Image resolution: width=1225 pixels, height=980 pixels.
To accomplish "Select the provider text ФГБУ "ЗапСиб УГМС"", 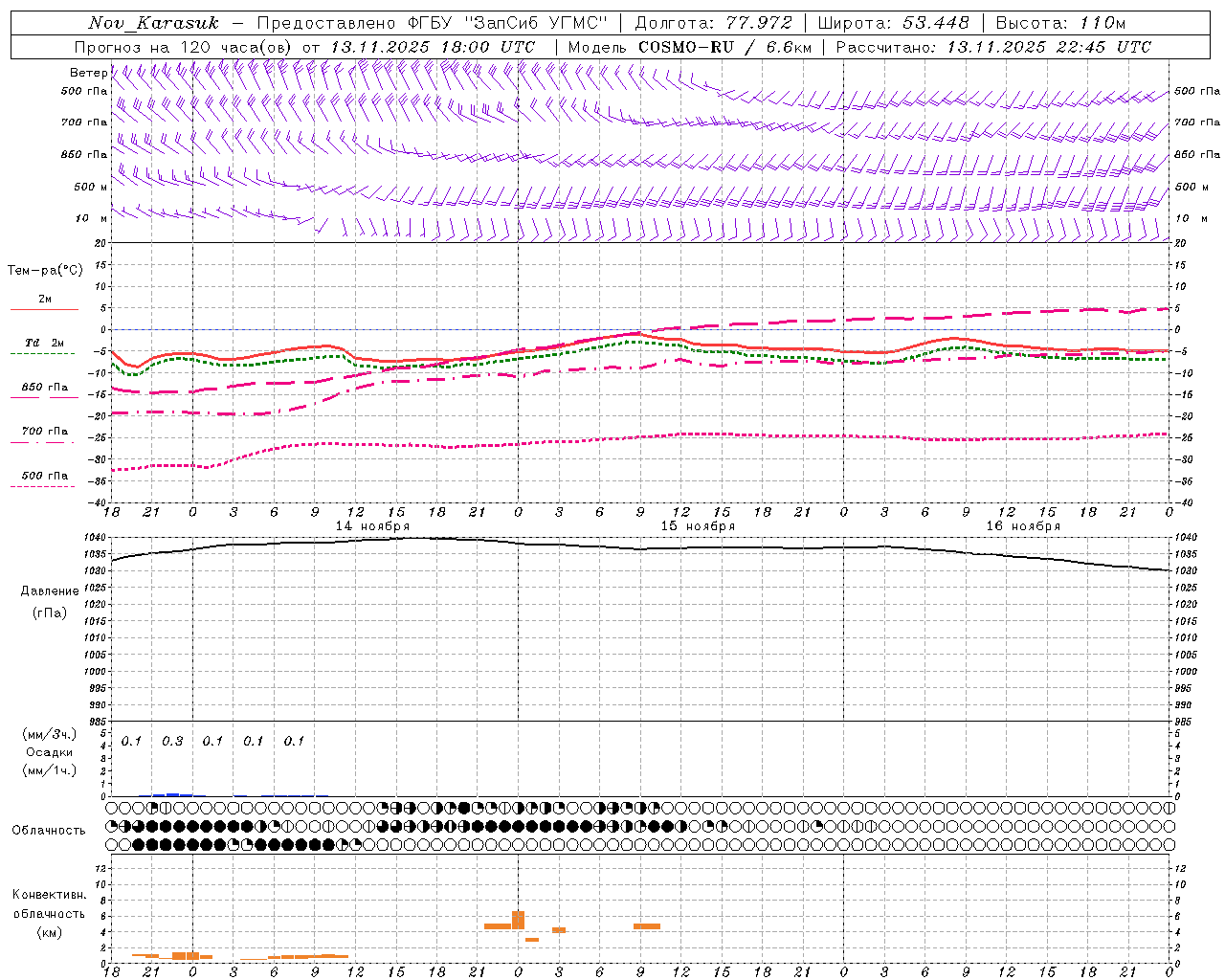I will (x=509, y=23).
